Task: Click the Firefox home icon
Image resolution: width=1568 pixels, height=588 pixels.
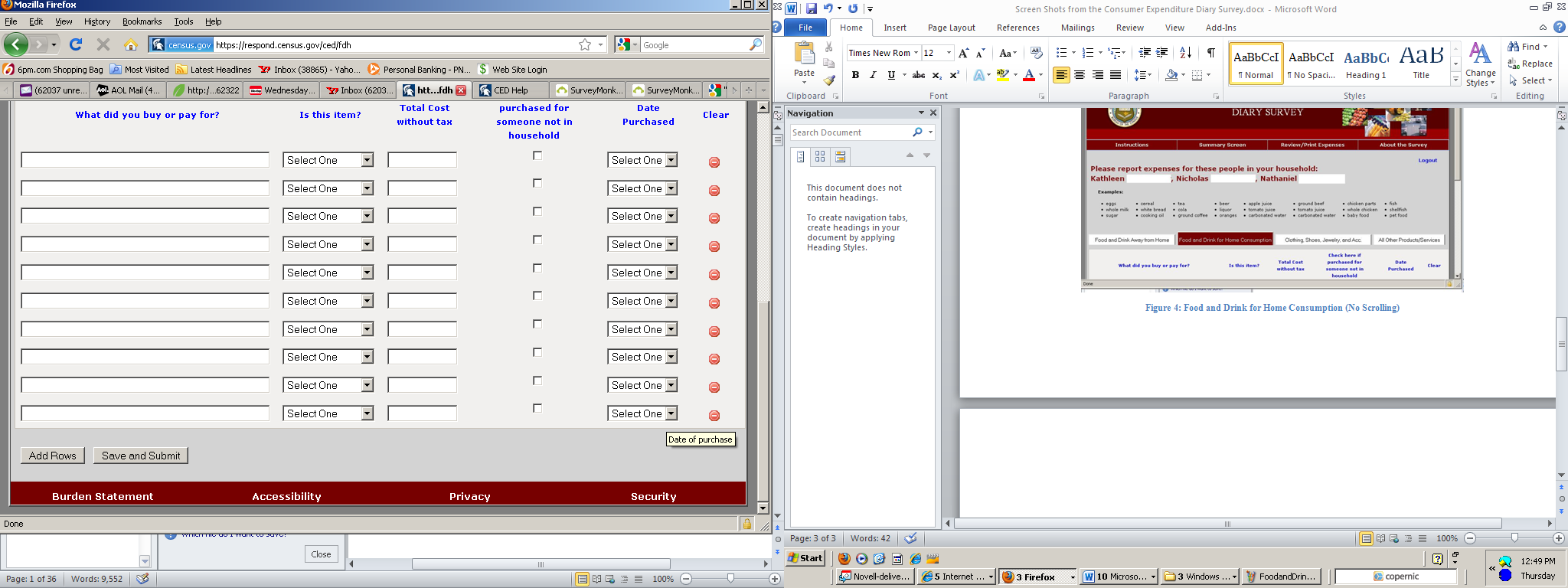Action: click(x=131, y=44)
